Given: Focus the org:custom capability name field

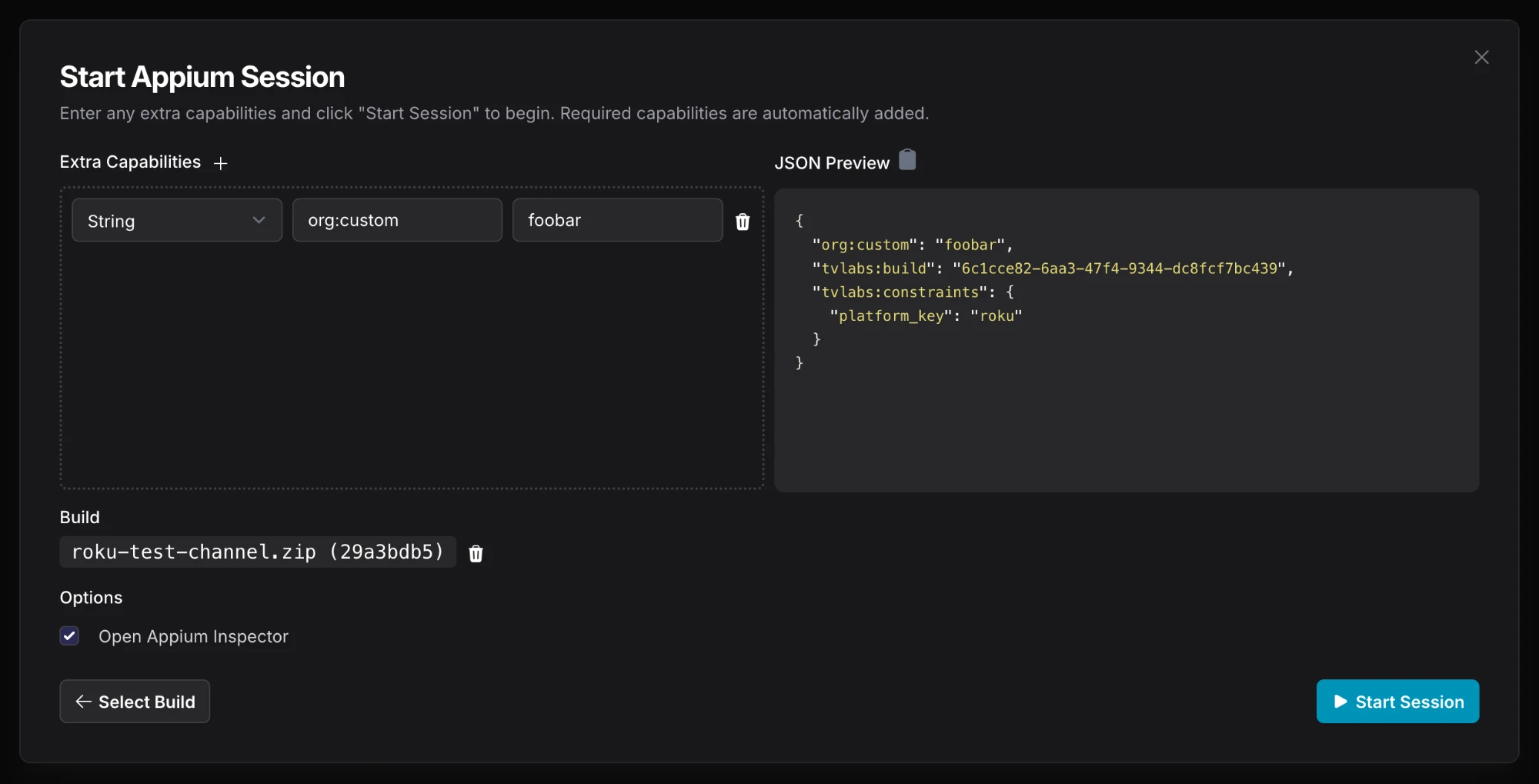Looking at the screenshot, I should coord(397,220).
